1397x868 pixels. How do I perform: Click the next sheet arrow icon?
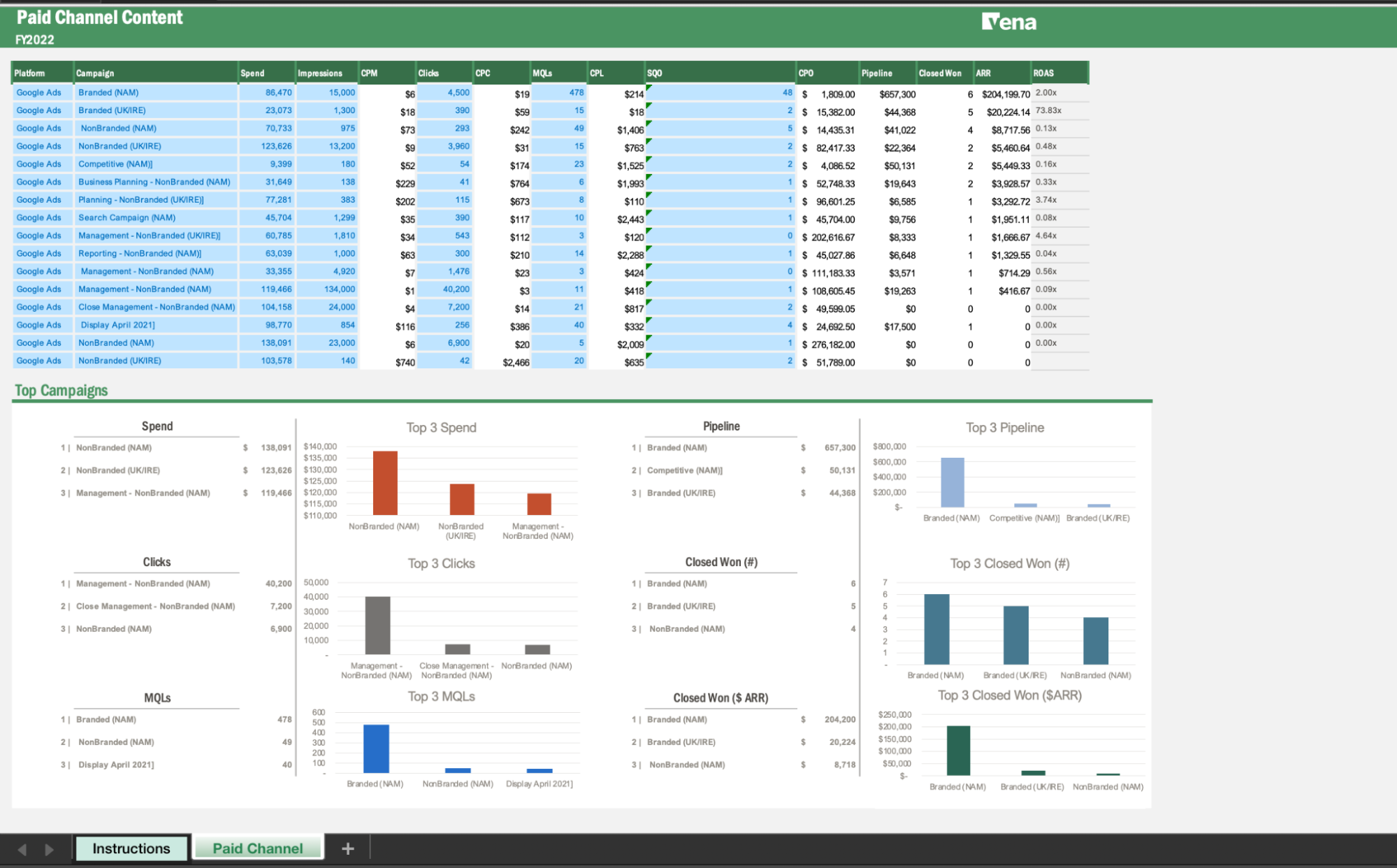(x=49, y=849)
